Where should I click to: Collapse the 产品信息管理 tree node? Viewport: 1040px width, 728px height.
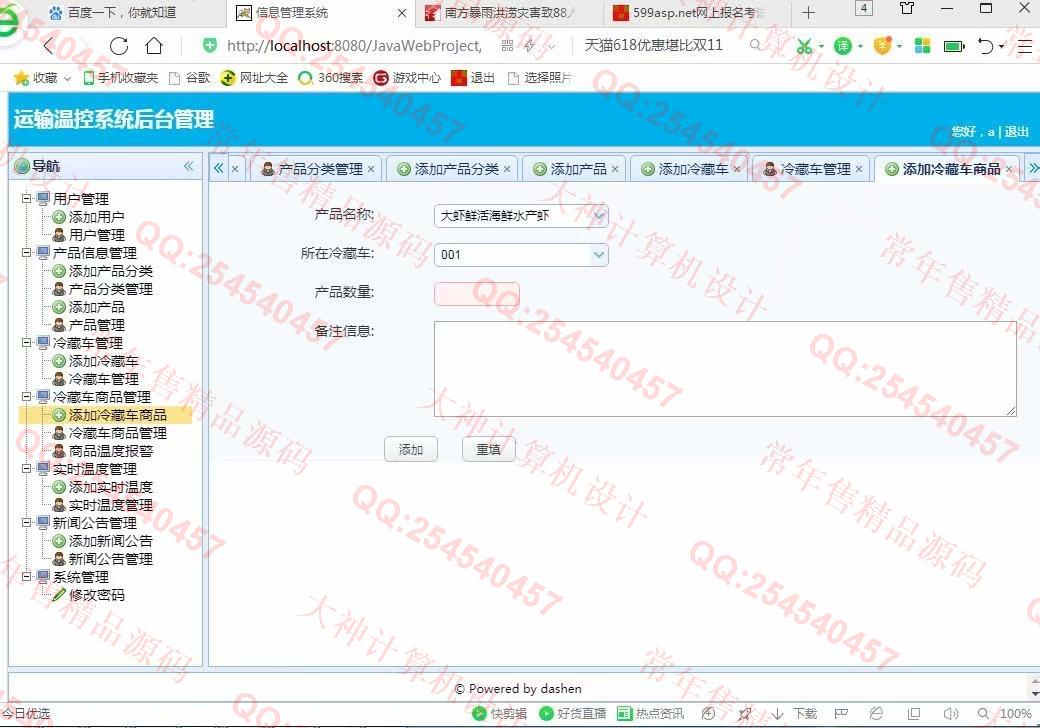point(27,253)
